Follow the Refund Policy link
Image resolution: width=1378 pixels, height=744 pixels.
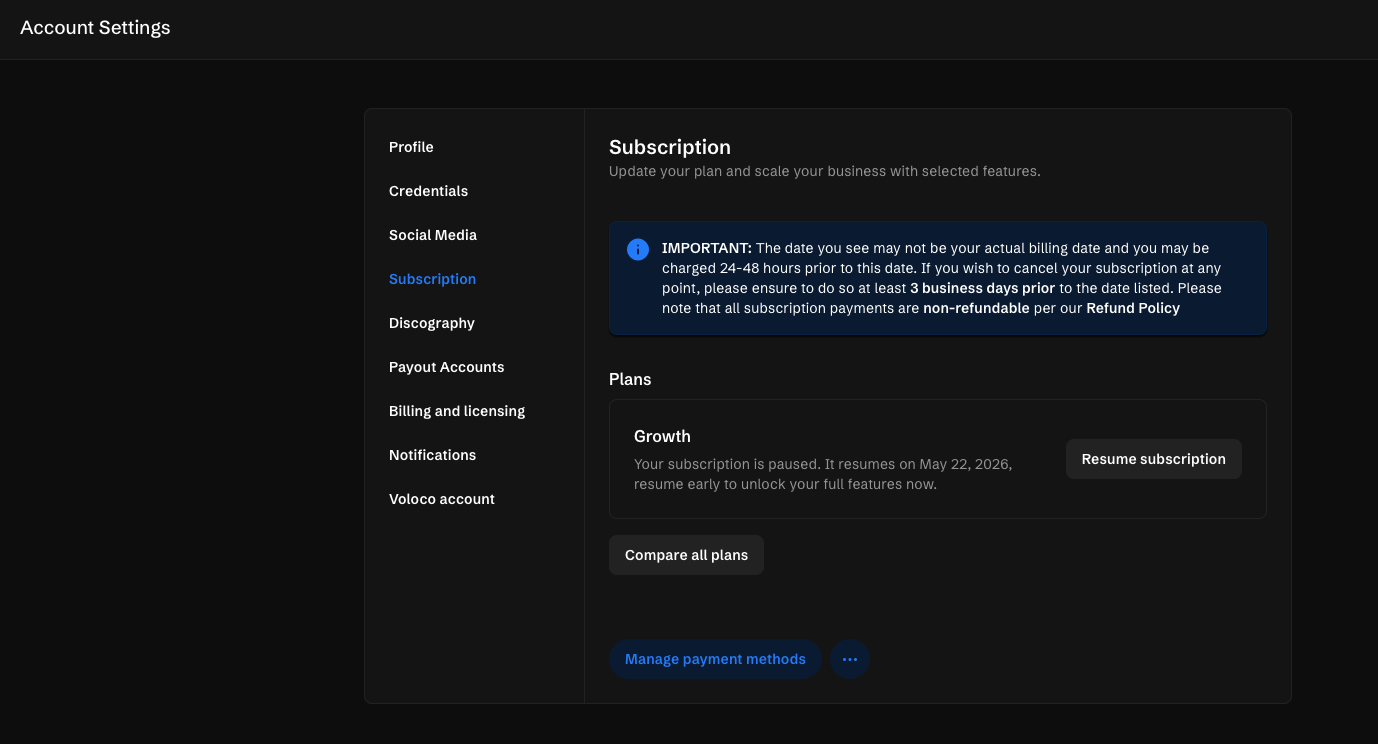(1132, 308)
